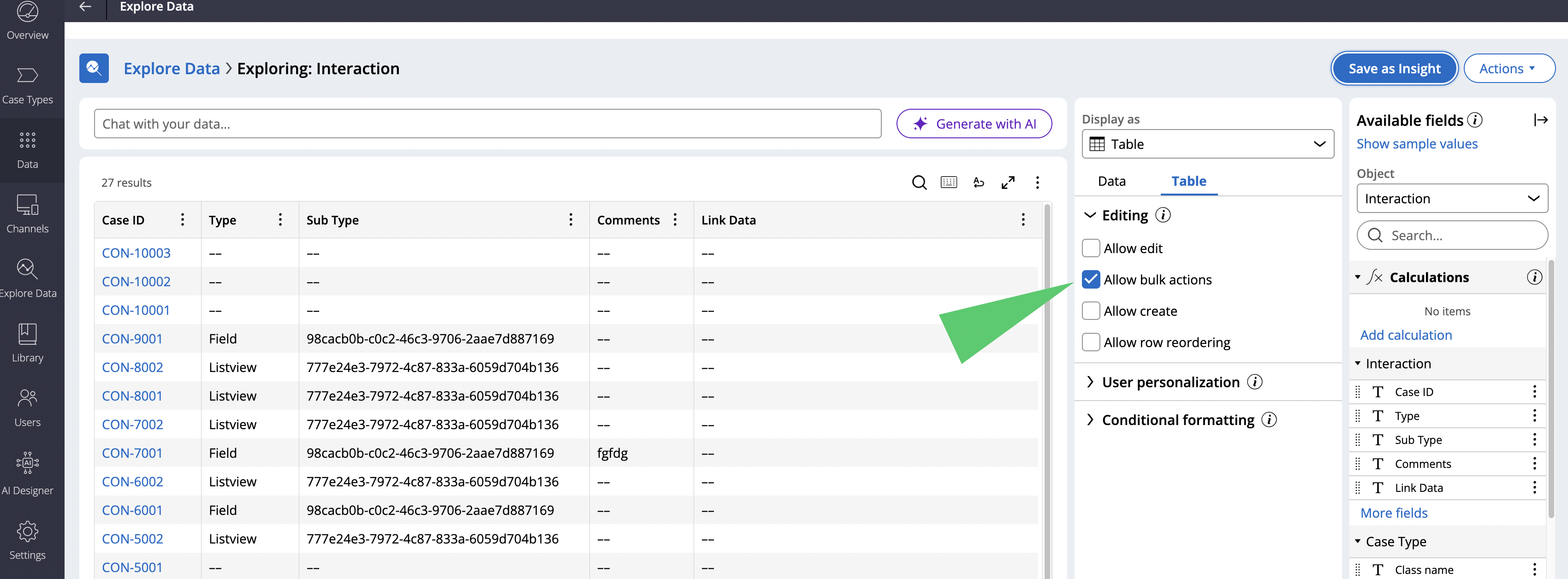Open table fullscreen with expand arrows icon

[x=1008, y=183]
